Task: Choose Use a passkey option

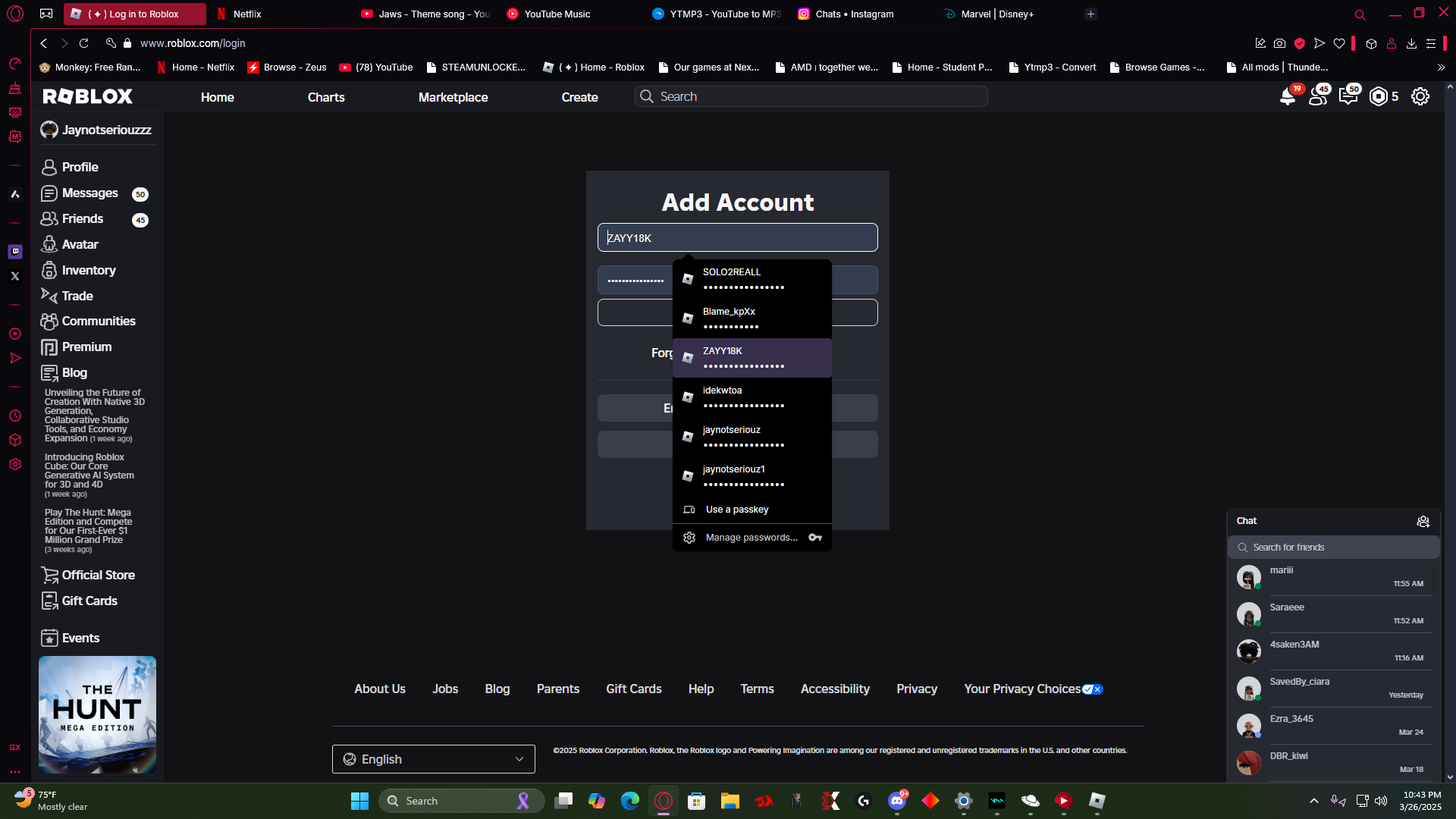Action: (736, 510)
